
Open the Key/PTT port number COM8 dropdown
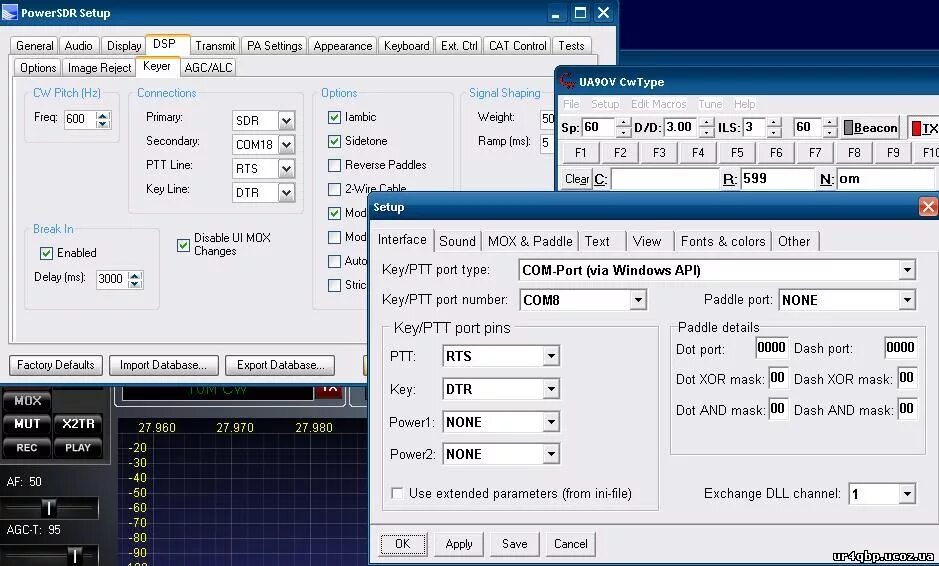click(x=638, y=299)
